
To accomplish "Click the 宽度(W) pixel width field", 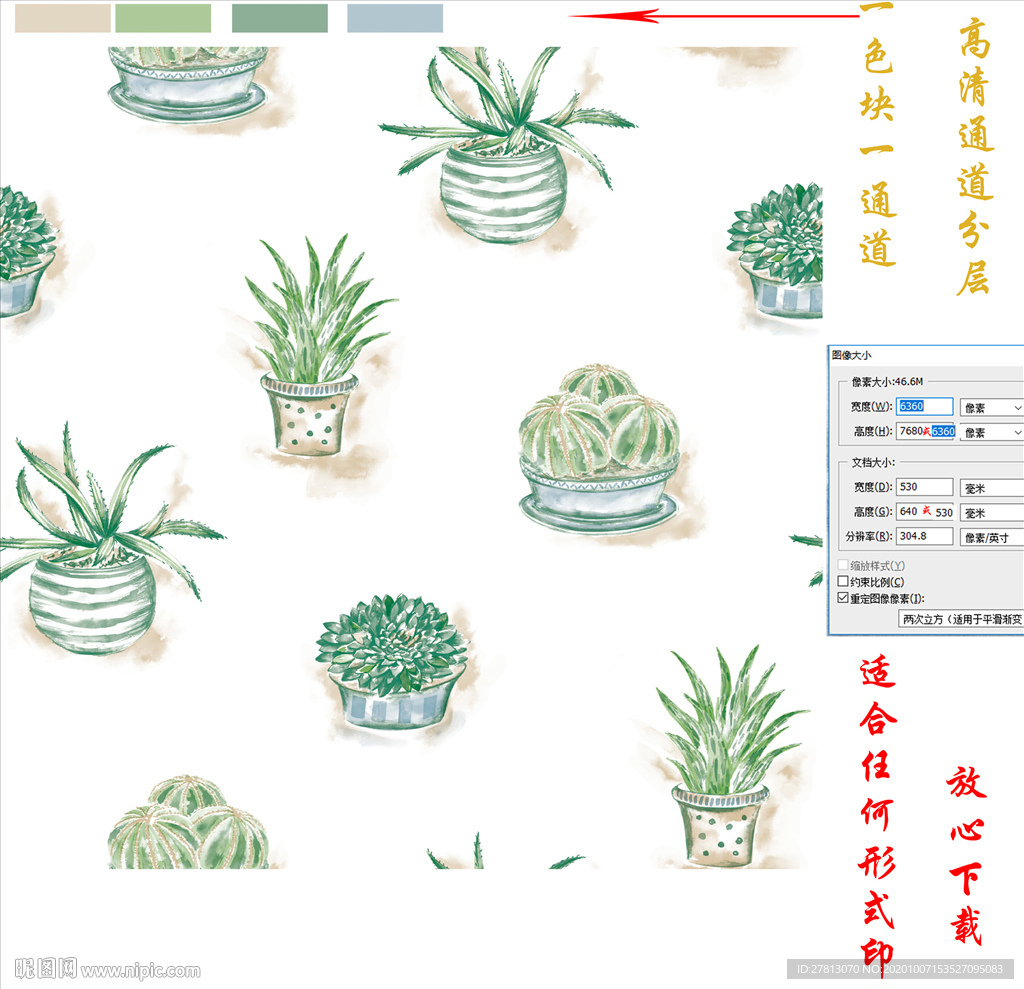I will (924, 406).
